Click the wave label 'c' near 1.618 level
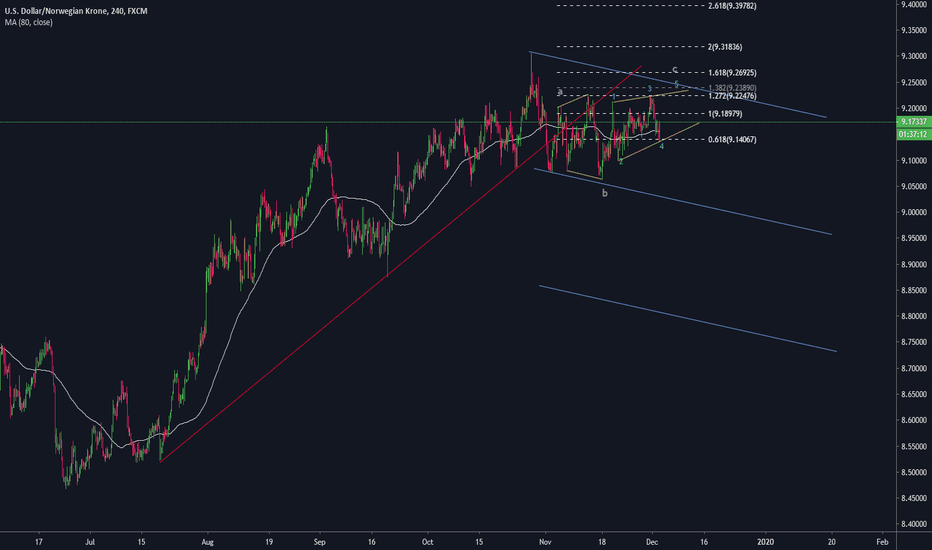Viewport: 932px width, 550px height. click(675, 69)
